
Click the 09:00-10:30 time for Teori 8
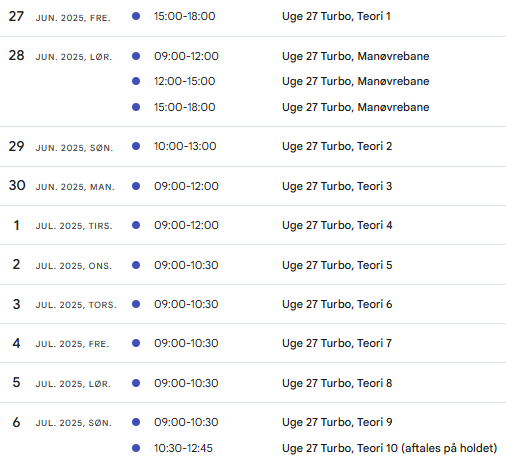tap(186, 383)
